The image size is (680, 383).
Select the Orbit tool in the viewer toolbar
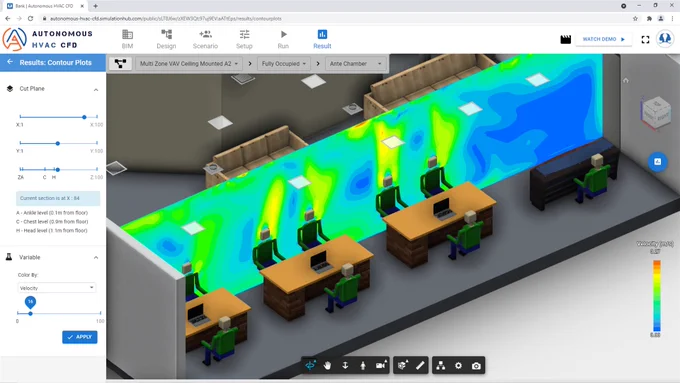[x=310, y=366]
